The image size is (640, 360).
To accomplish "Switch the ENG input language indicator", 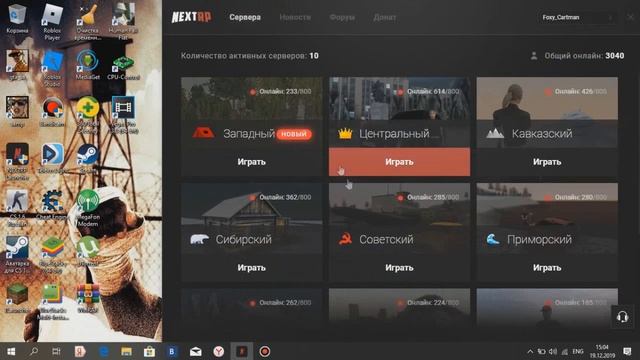I will tap(578, 351).
